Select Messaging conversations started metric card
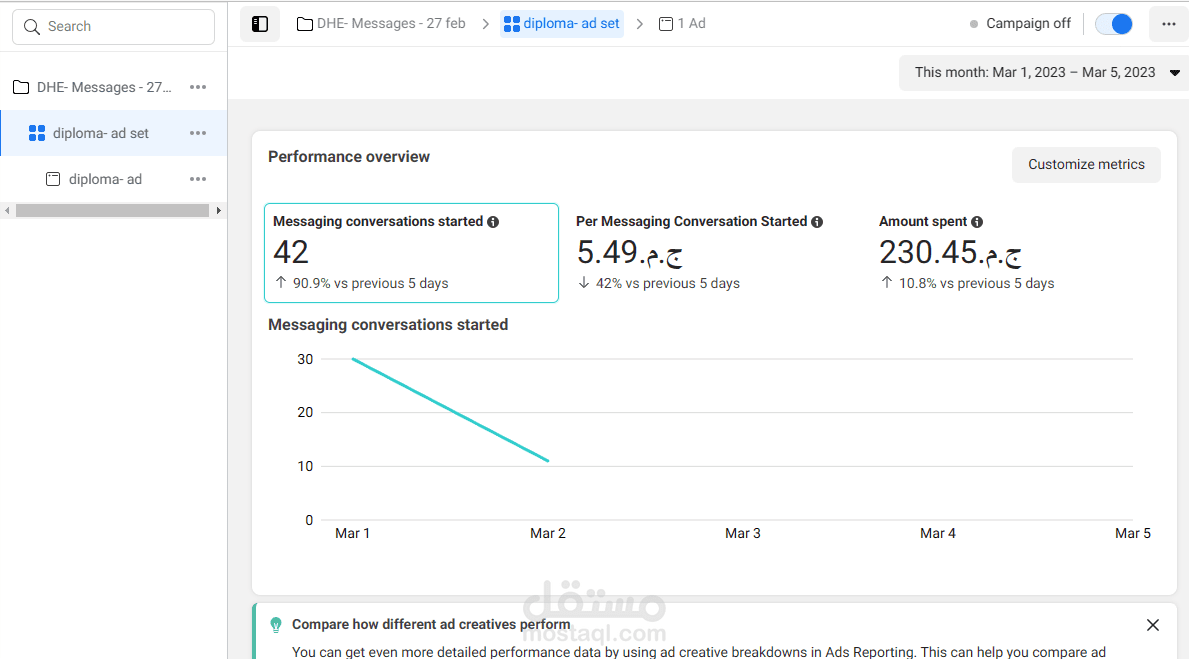The image size is (1189, 659). pyautogui.click(x=411, y=252)
